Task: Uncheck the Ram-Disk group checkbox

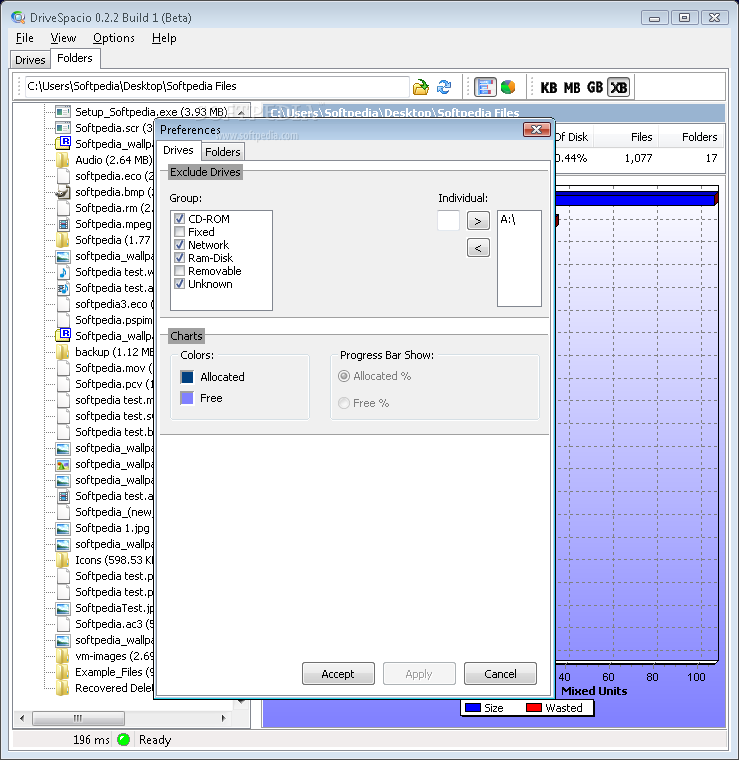Action: pos(180,258)
